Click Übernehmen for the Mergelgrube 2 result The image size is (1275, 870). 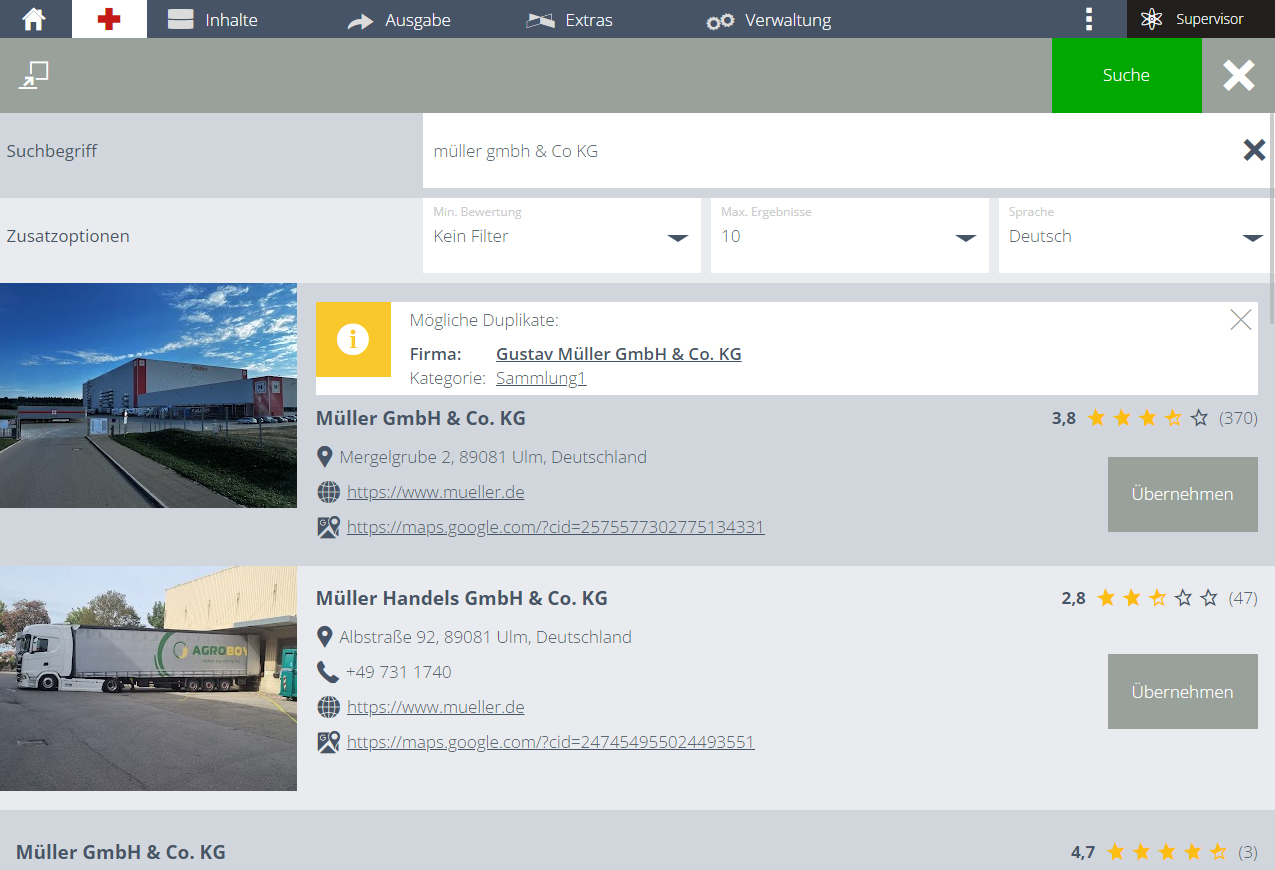coord(1182,494)
